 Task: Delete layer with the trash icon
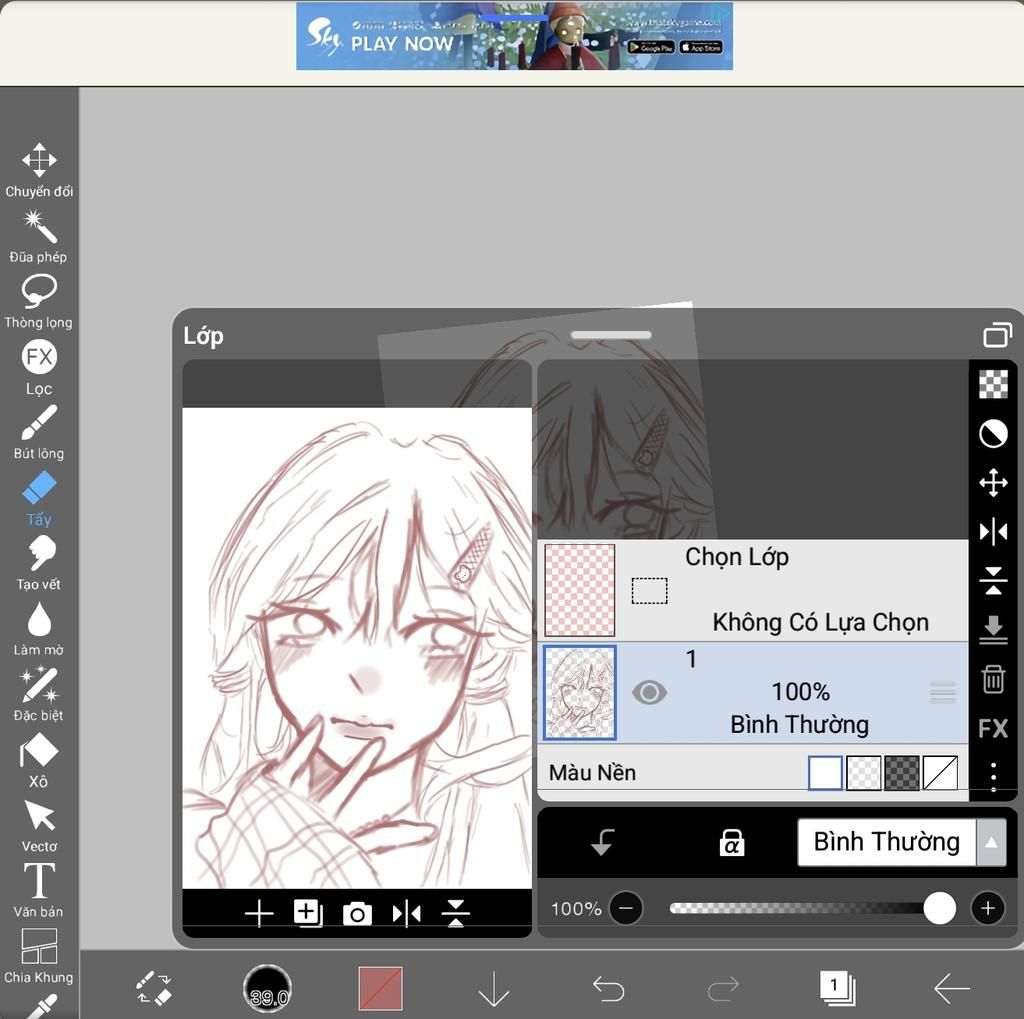tap(993, 680)
